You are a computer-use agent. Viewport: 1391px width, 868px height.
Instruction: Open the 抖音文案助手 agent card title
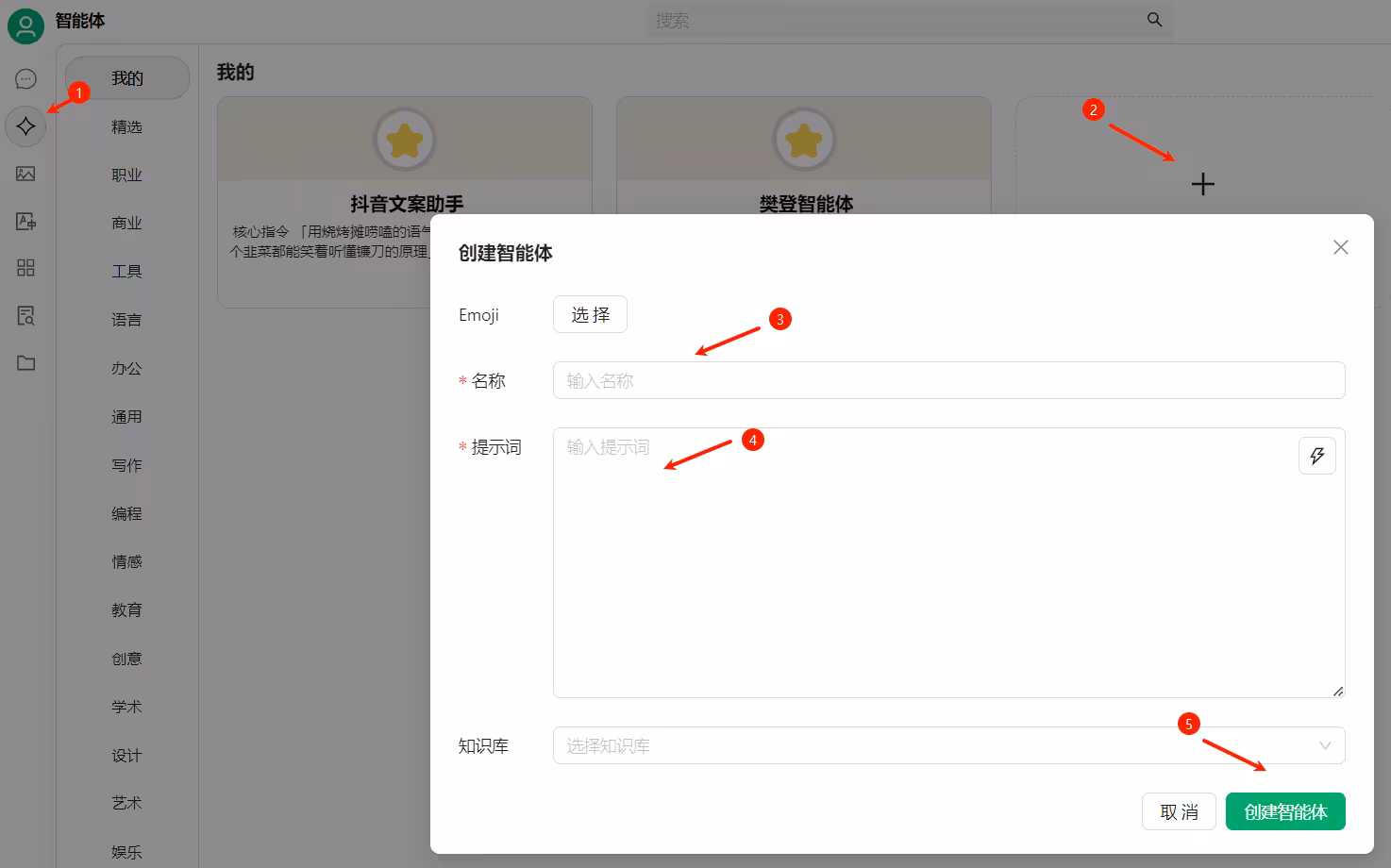tap(407, 203)
